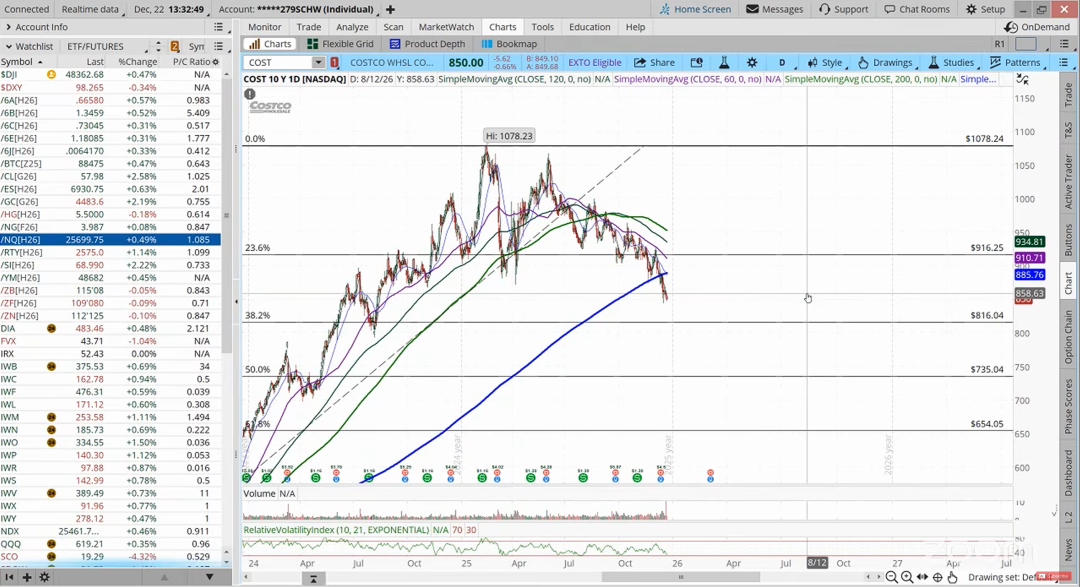Click the crosshair cursor icon

coord(937,577)
